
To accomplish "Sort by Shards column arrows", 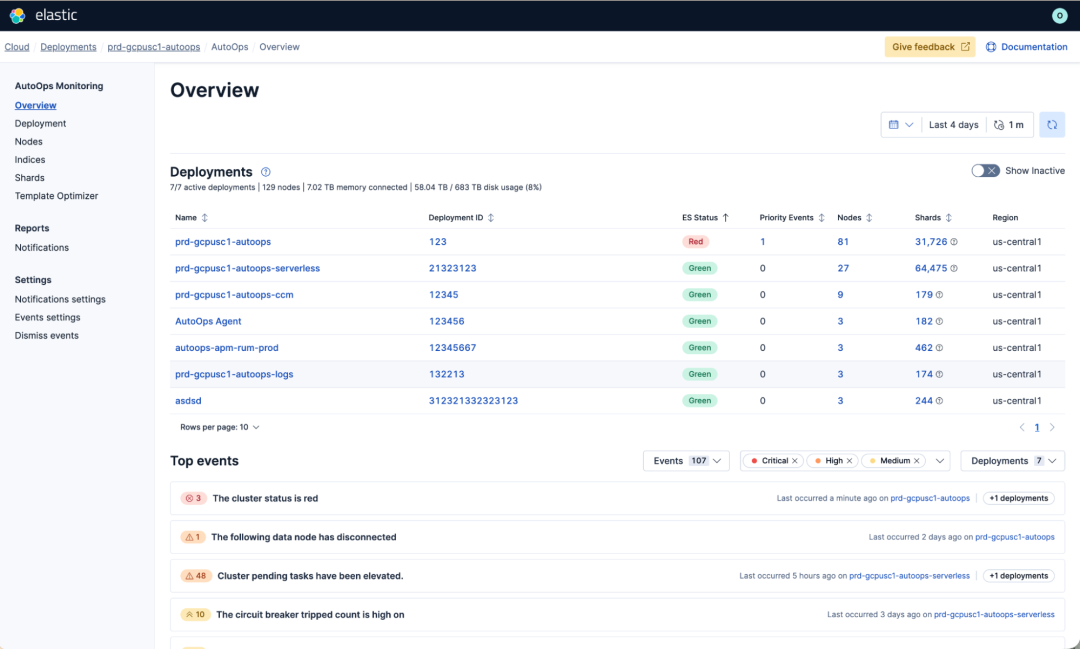I will 948,218.
